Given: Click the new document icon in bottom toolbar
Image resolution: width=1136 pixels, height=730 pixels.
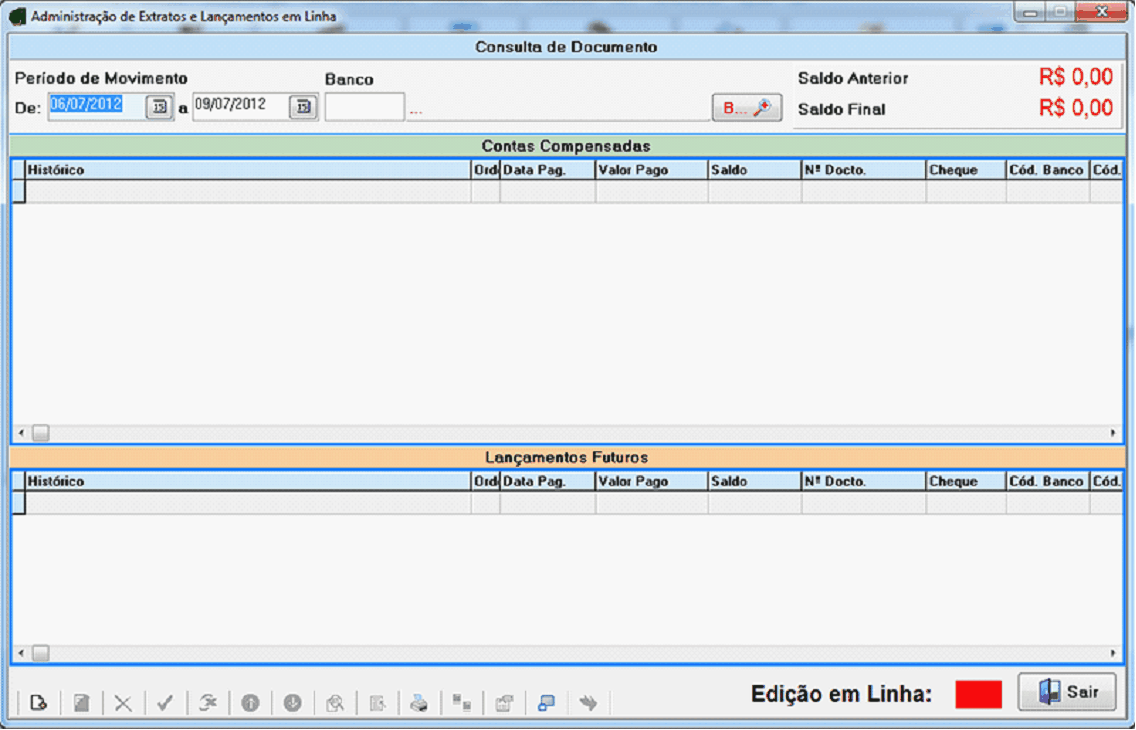Looking at the screenshot, I should pyautogui.click(x=39, y=703).
